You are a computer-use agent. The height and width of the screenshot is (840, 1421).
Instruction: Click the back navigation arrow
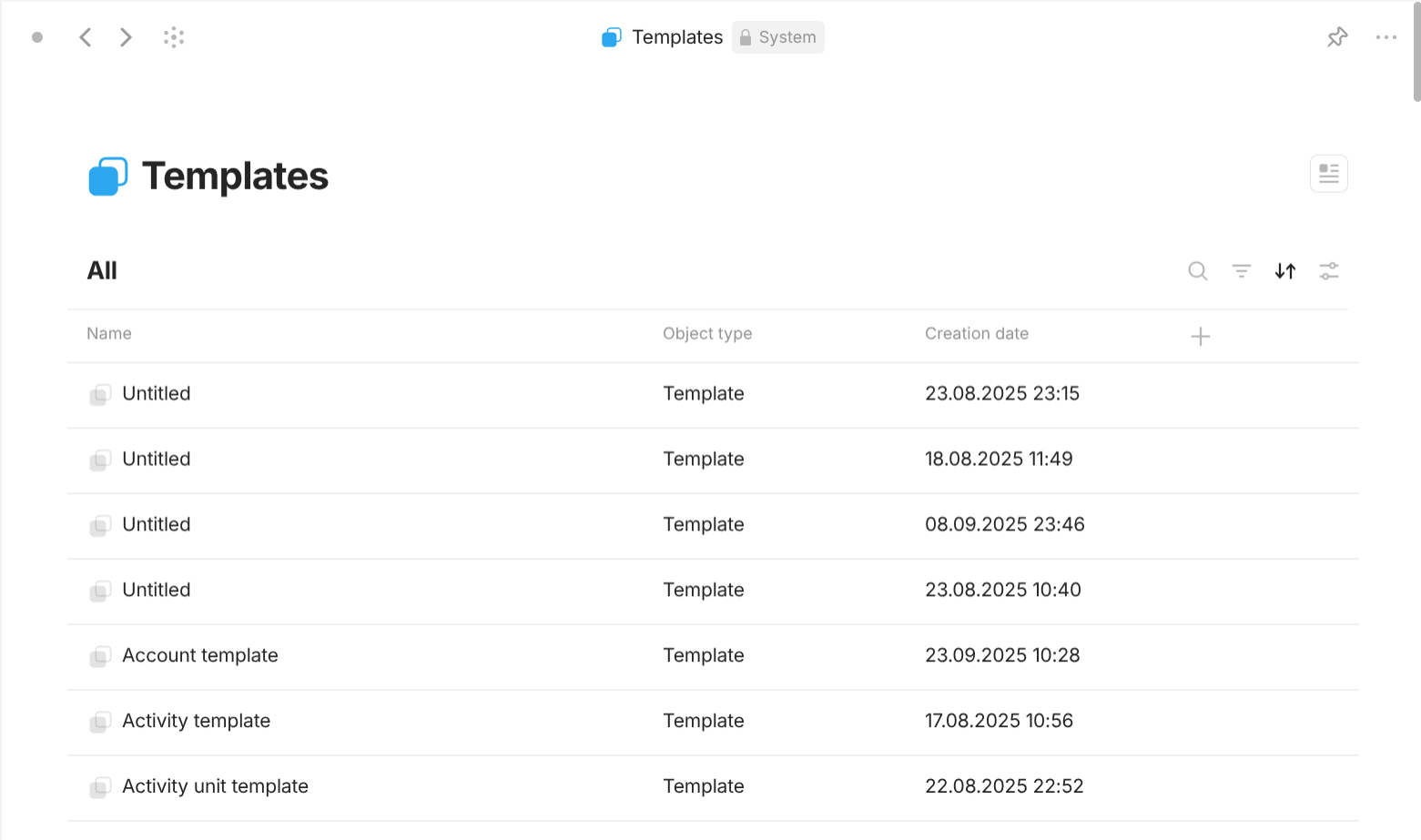coord(86,37)
